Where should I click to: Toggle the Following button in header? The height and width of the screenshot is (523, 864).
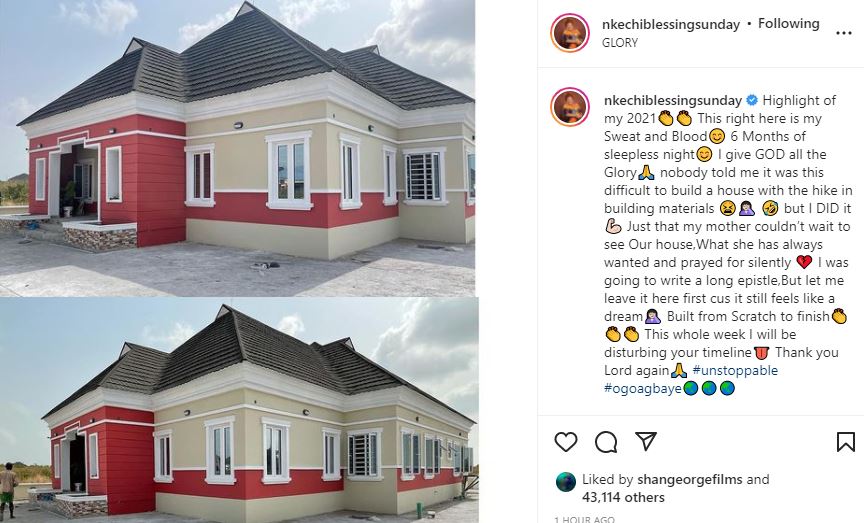click(789, 24)
